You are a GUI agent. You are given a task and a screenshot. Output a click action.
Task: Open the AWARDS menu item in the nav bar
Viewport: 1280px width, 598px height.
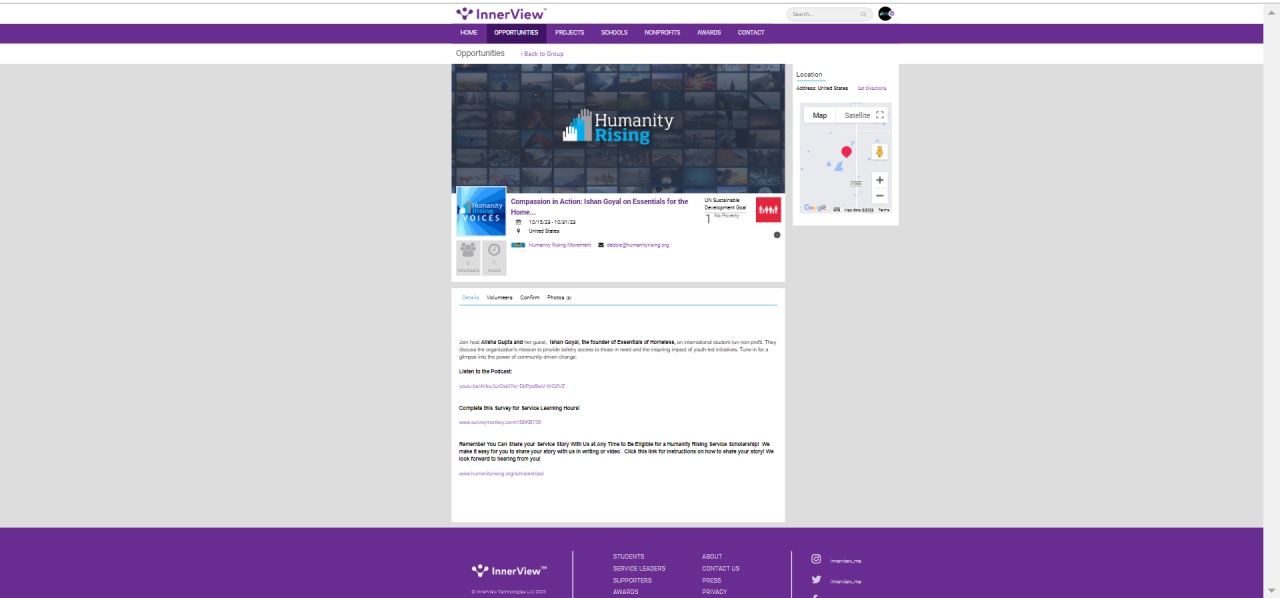tap(709, 33)
